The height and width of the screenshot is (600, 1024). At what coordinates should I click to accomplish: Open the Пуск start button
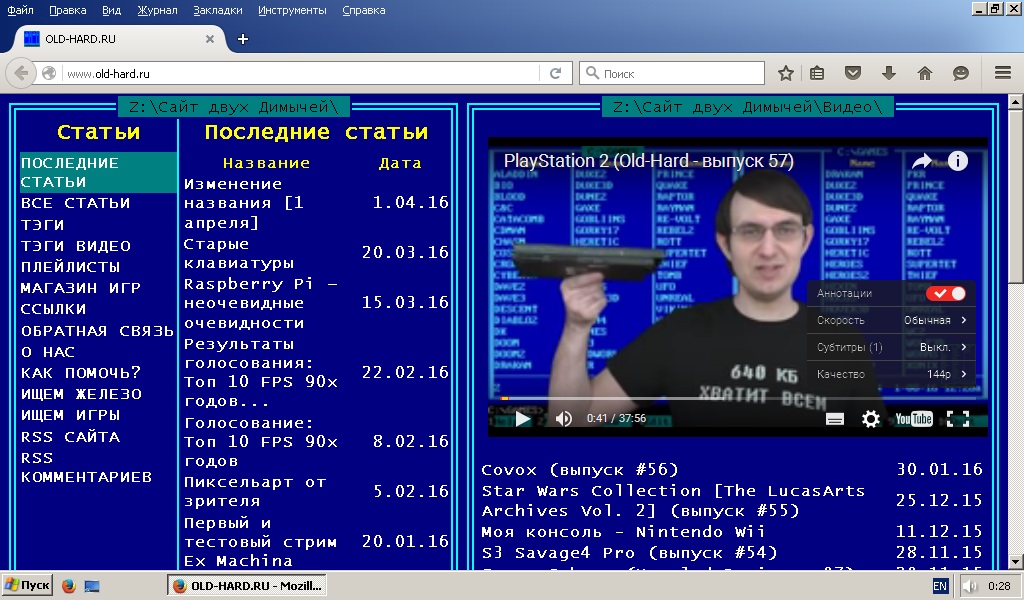click(x=27, y=585)
